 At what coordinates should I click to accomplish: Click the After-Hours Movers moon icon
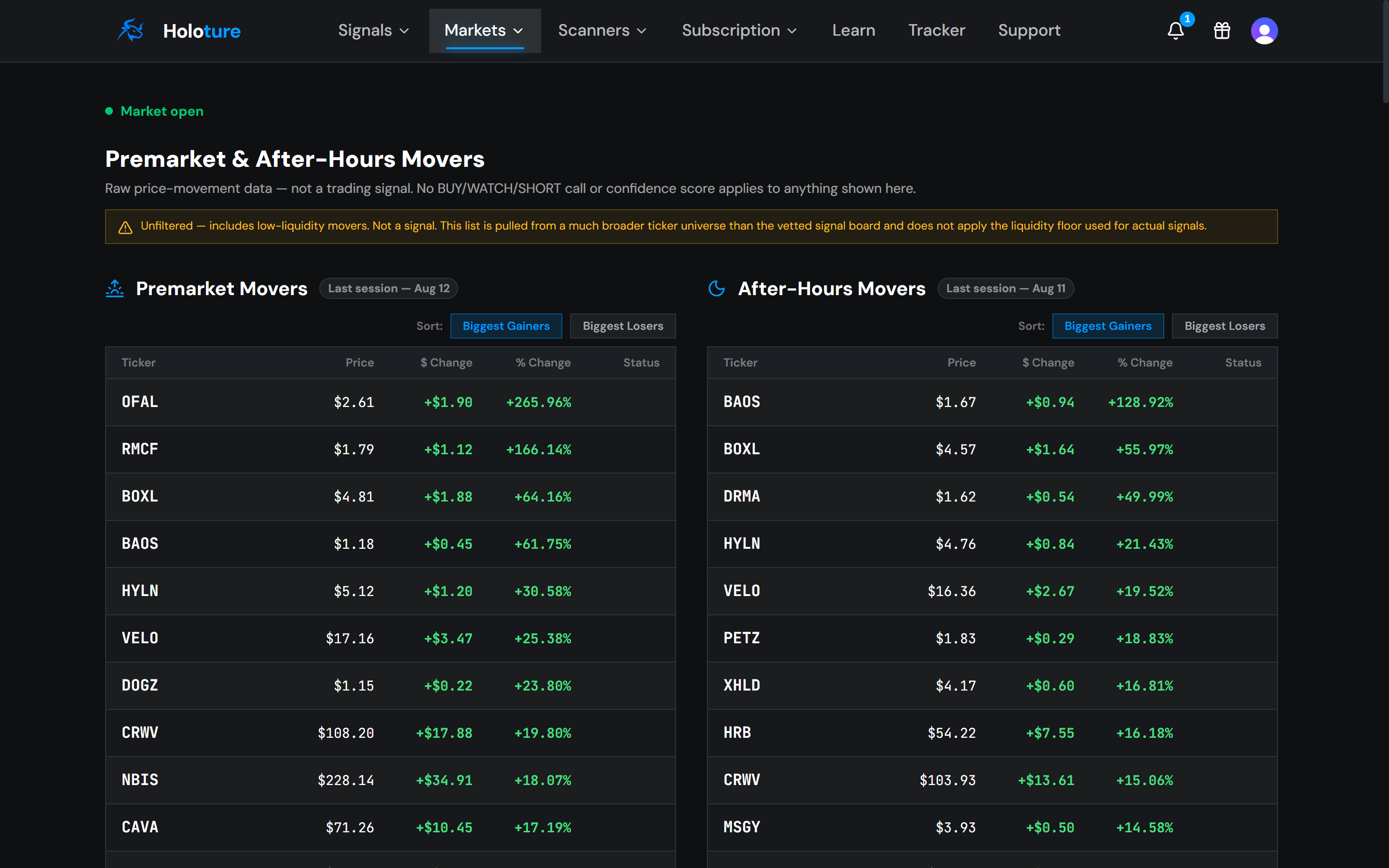point(716,288)
